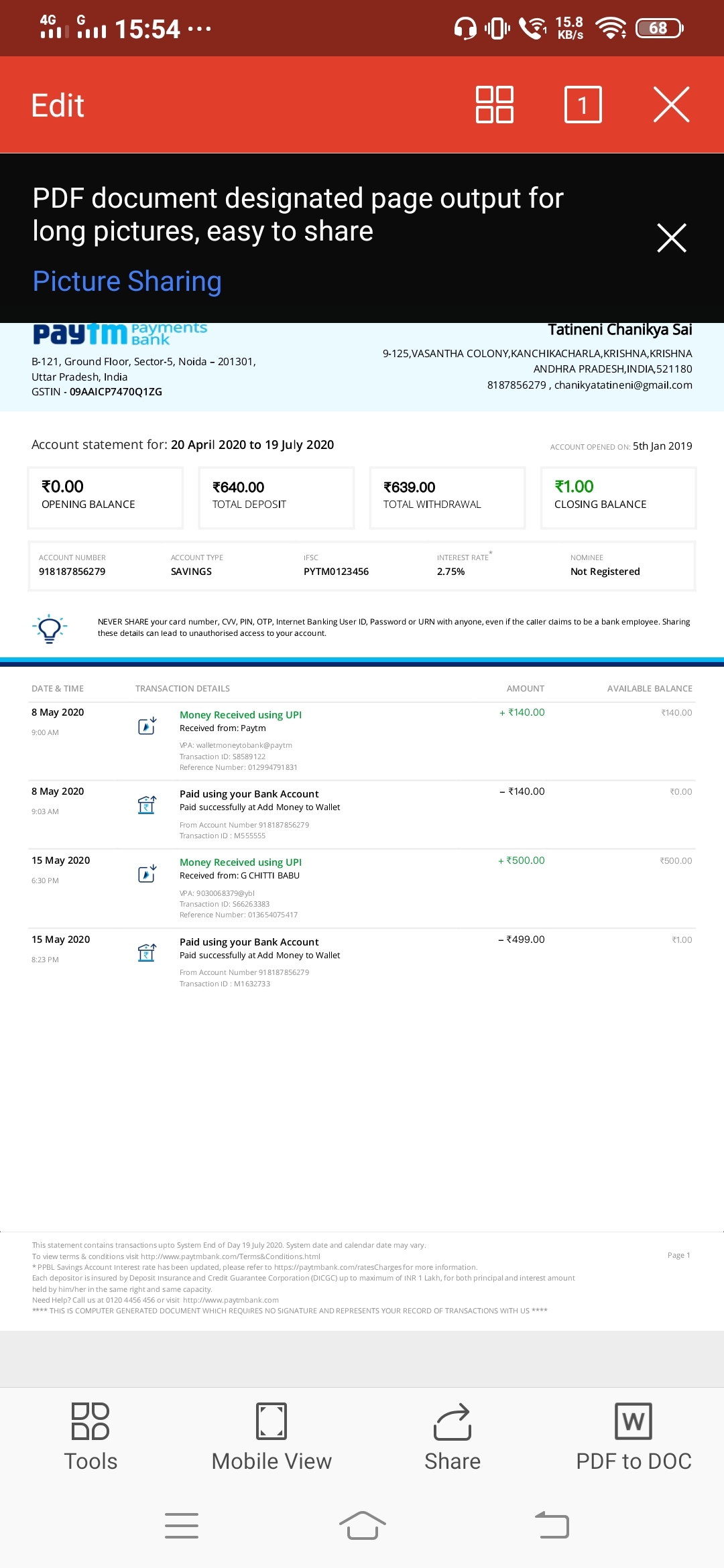724x1568 pixels.
Task: Tap the vibrate mode status icon
Action: pyautogui.click(x=497, y=28)
